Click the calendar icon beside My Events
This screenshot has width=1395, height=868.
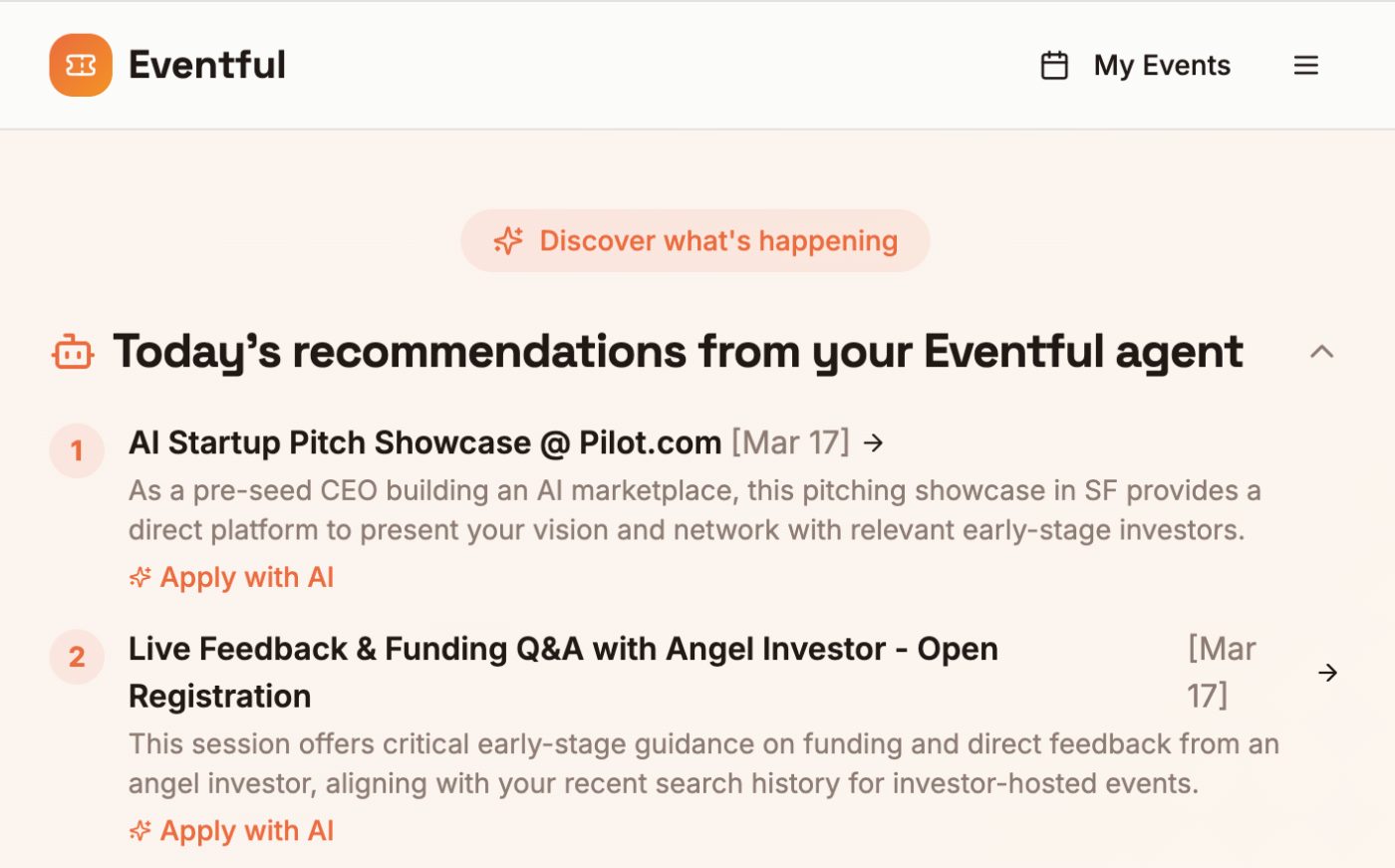pyautogui.click(x=1054, y=66)
